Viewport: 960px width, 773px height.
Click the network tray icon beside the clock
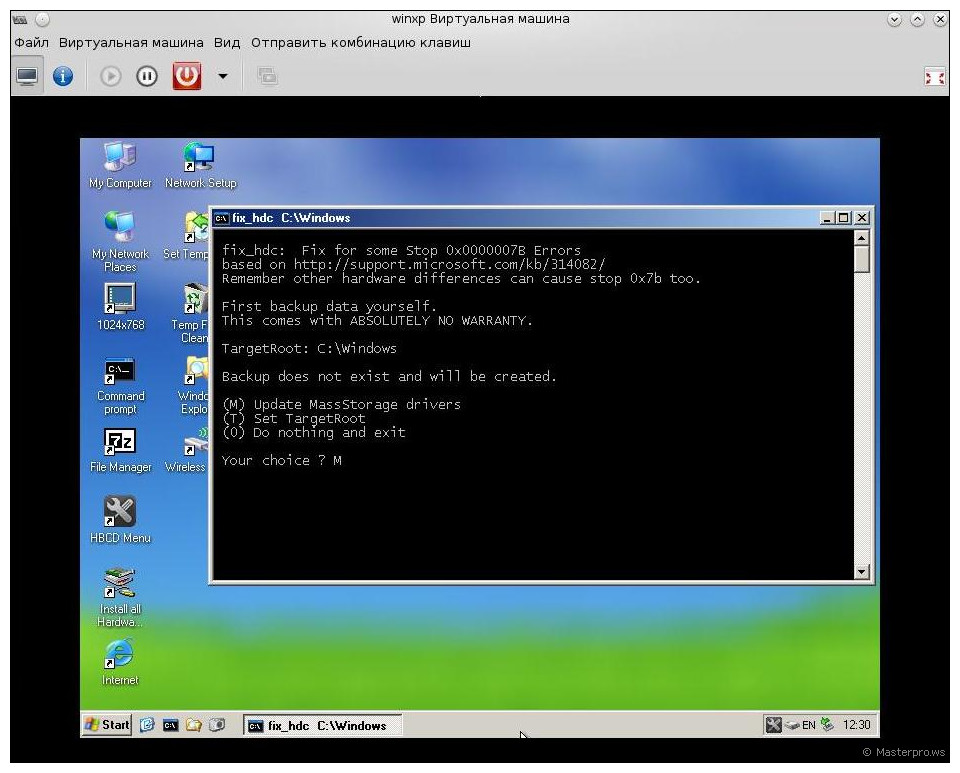(828, 725)
